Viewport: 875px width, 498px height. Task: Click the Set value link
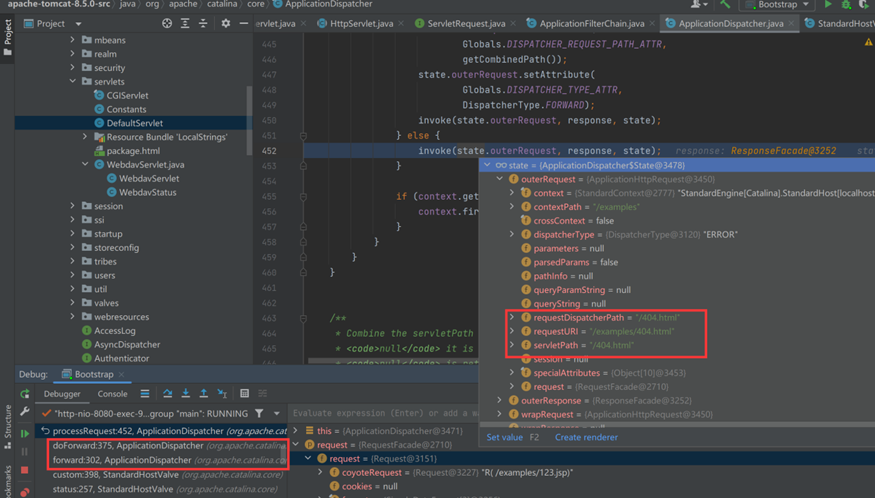(504, 437)
